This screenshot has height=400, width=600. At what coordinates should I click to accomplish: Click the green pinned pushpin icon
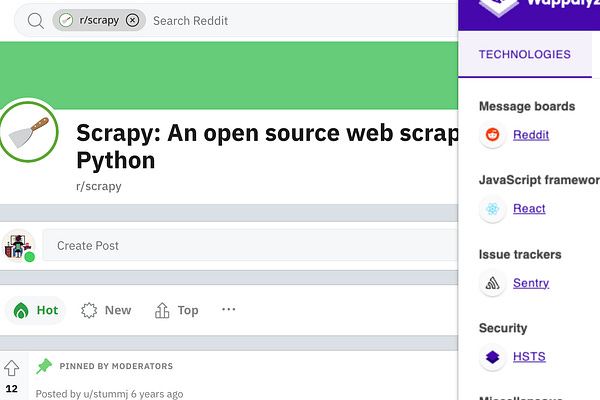pos(44,366)
